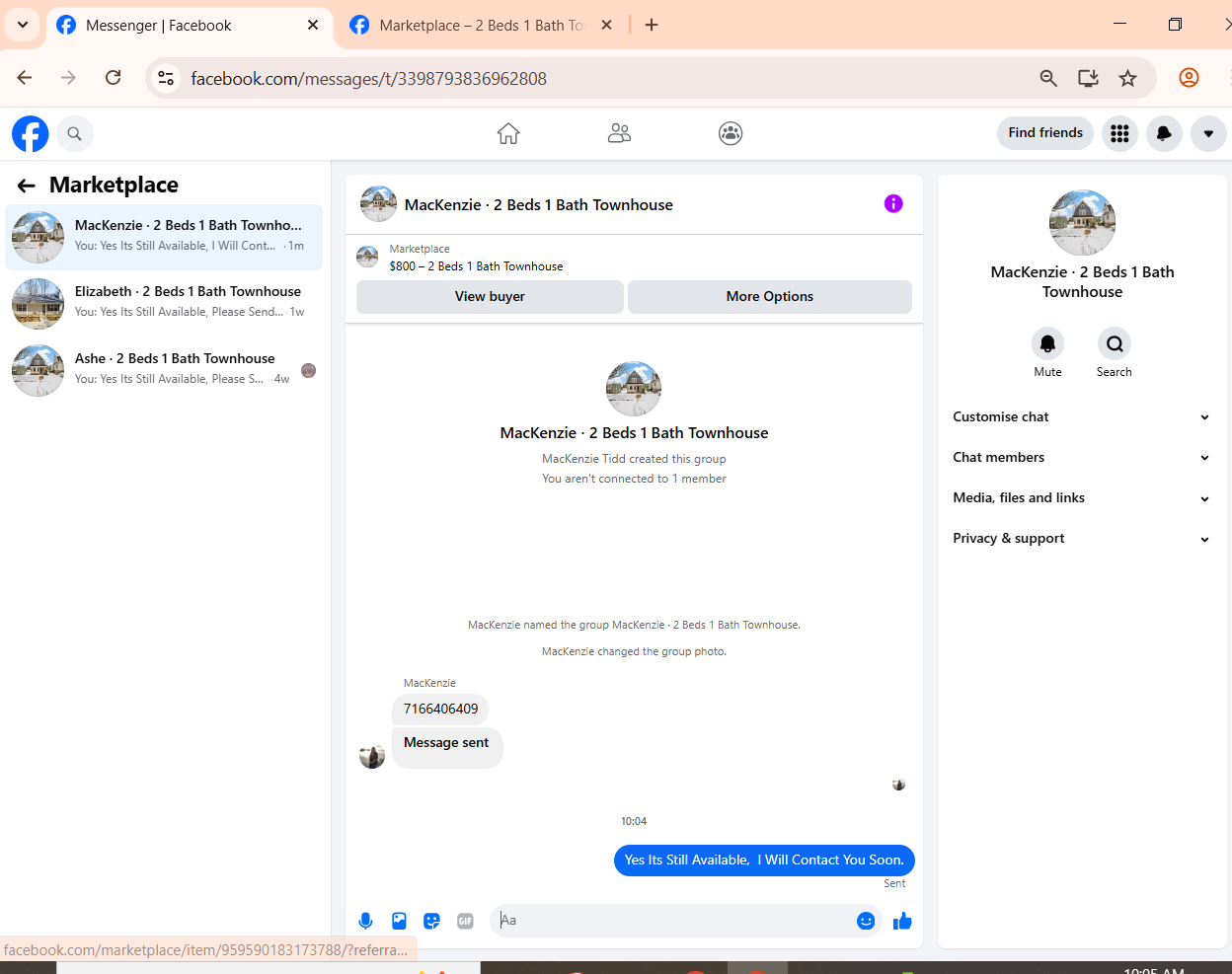
Task: Open the Groups icon in top navigation
Action: (731, 133)
